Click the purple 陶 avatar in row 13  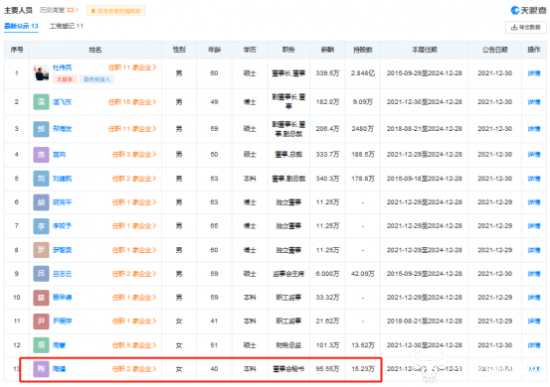[41, 369]
